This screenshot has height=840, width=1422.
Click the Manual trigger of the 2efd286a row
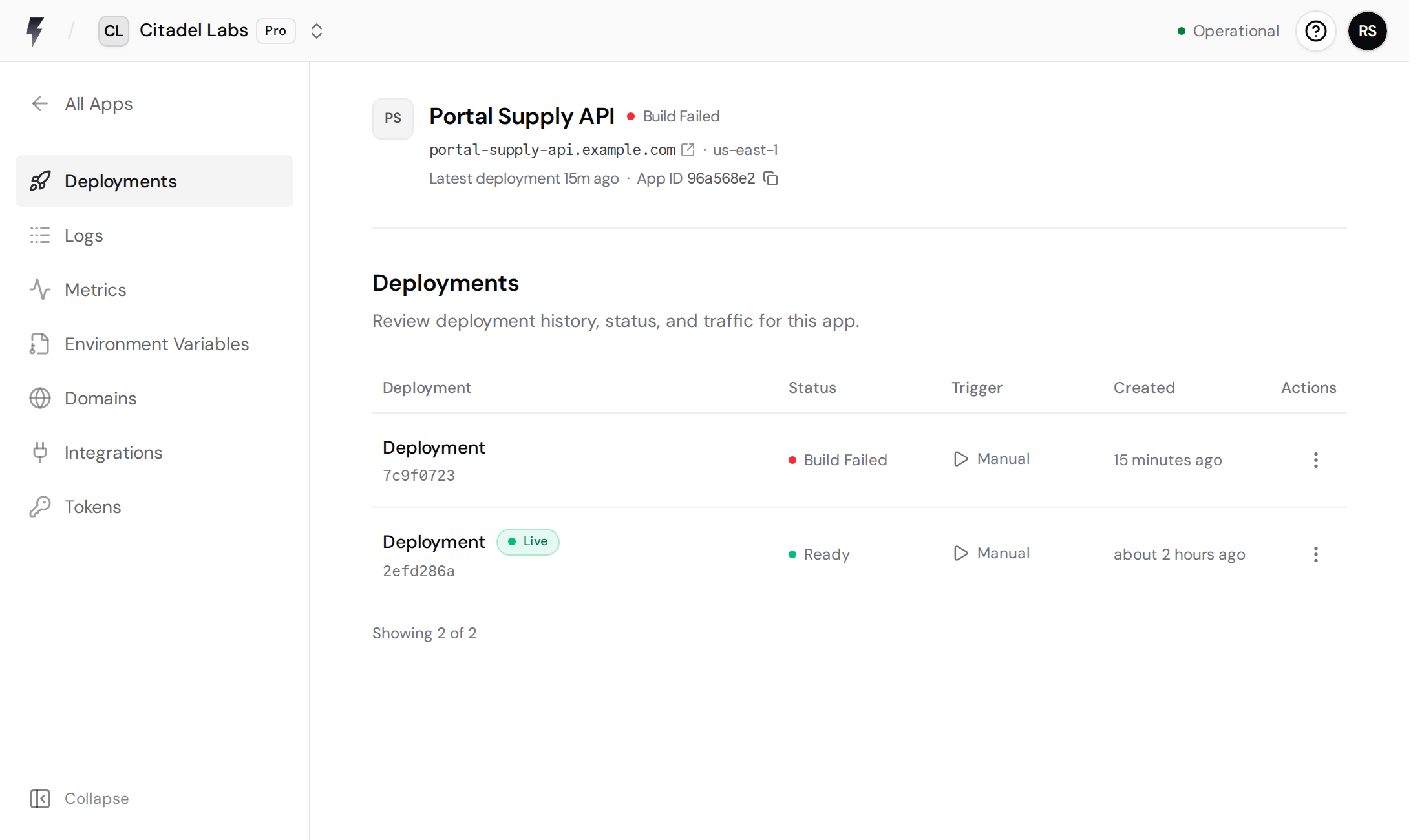click(992, 553)
